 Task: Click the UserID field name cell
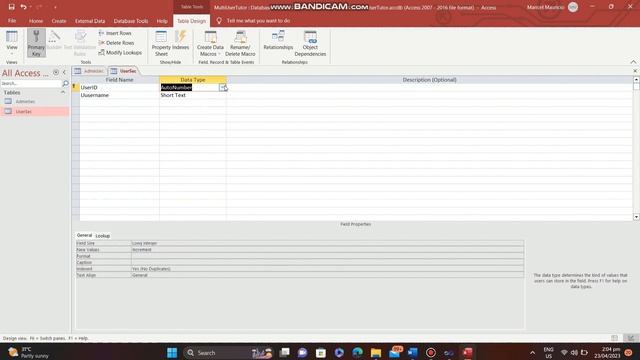coord(119,87)
